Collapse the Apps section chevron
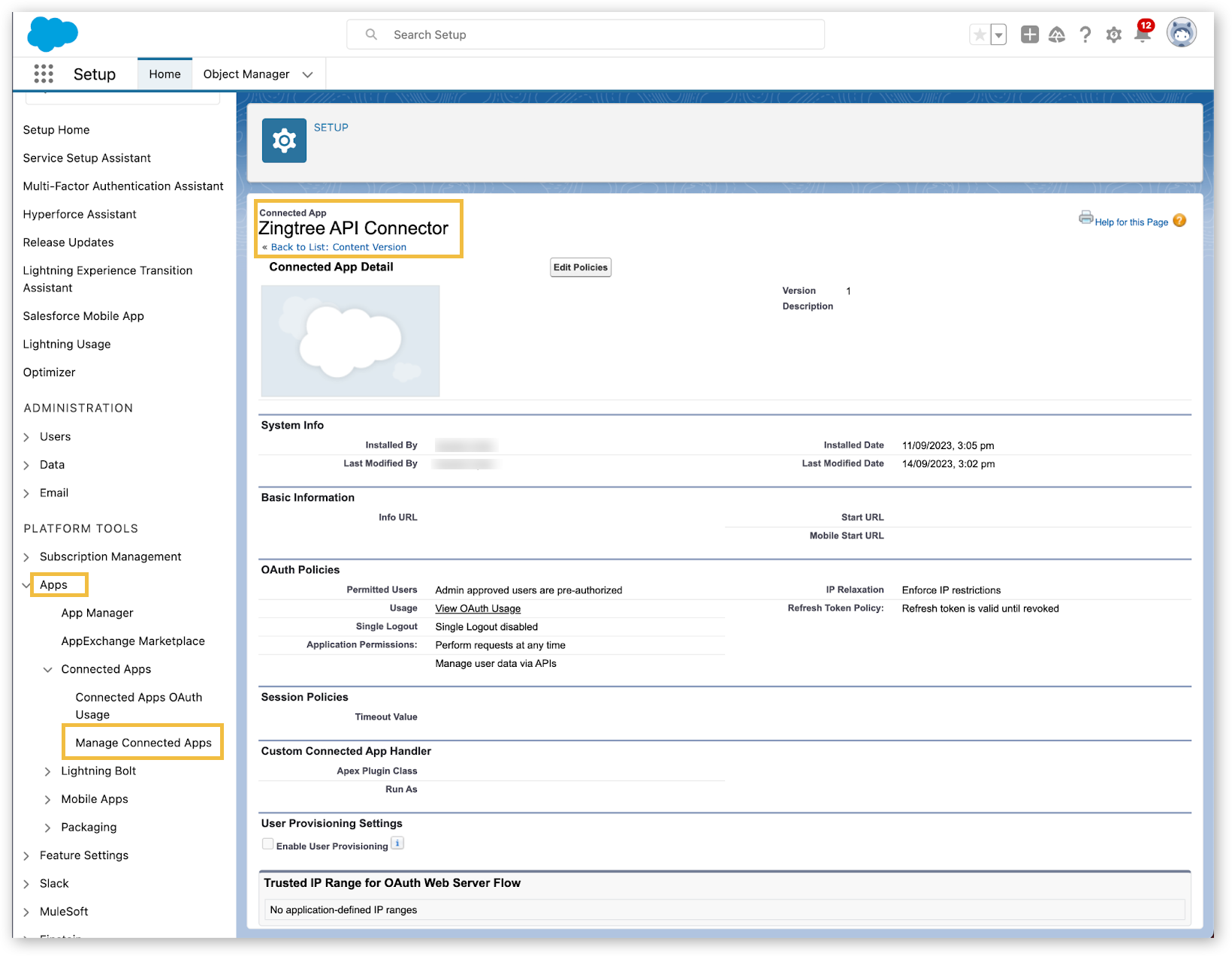Image resolution: width=1232 pixels, height=956 pixels. (26, 585)
